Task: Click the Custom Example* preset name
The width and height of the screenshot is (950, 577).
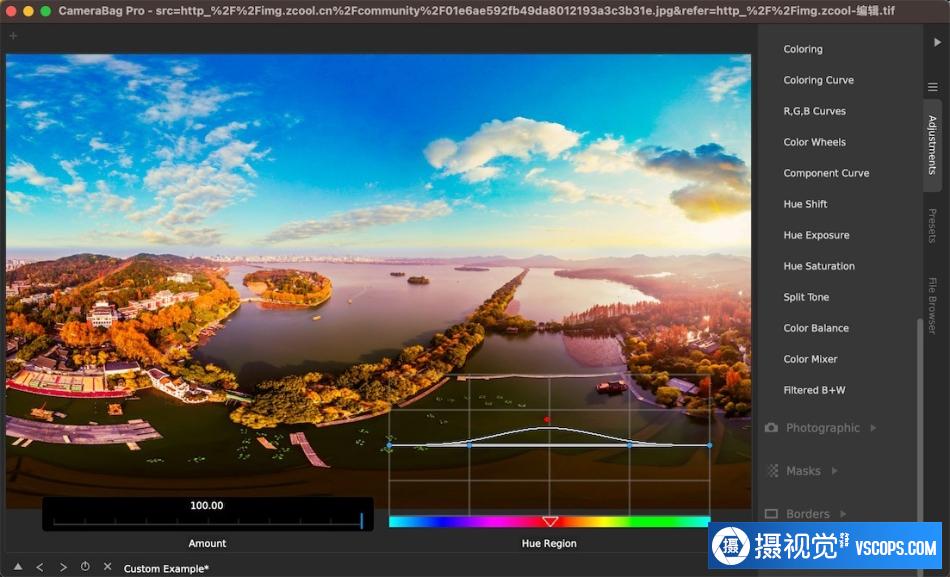Action: pyautogui.click(x=166, y=569)
